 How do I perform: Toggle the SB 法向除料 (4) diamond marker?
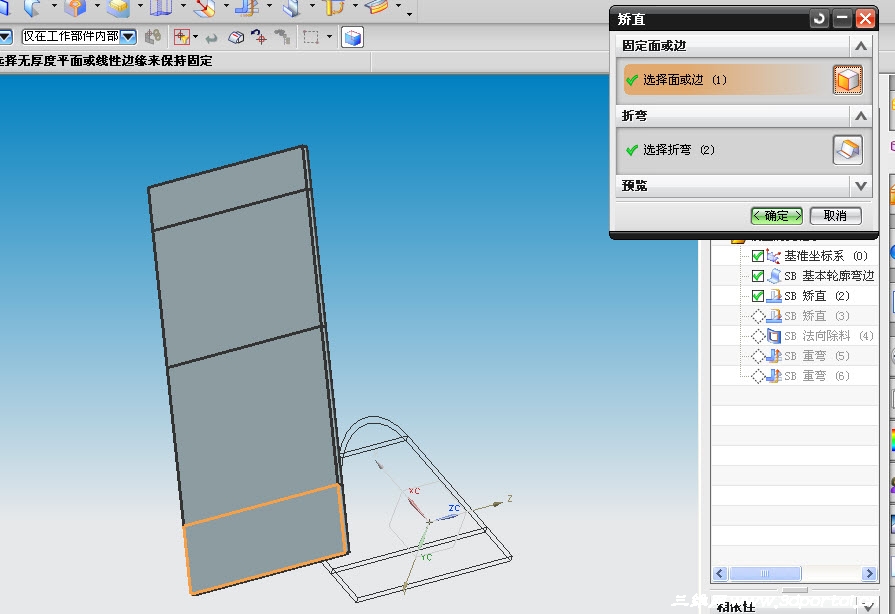coord(758,336)
